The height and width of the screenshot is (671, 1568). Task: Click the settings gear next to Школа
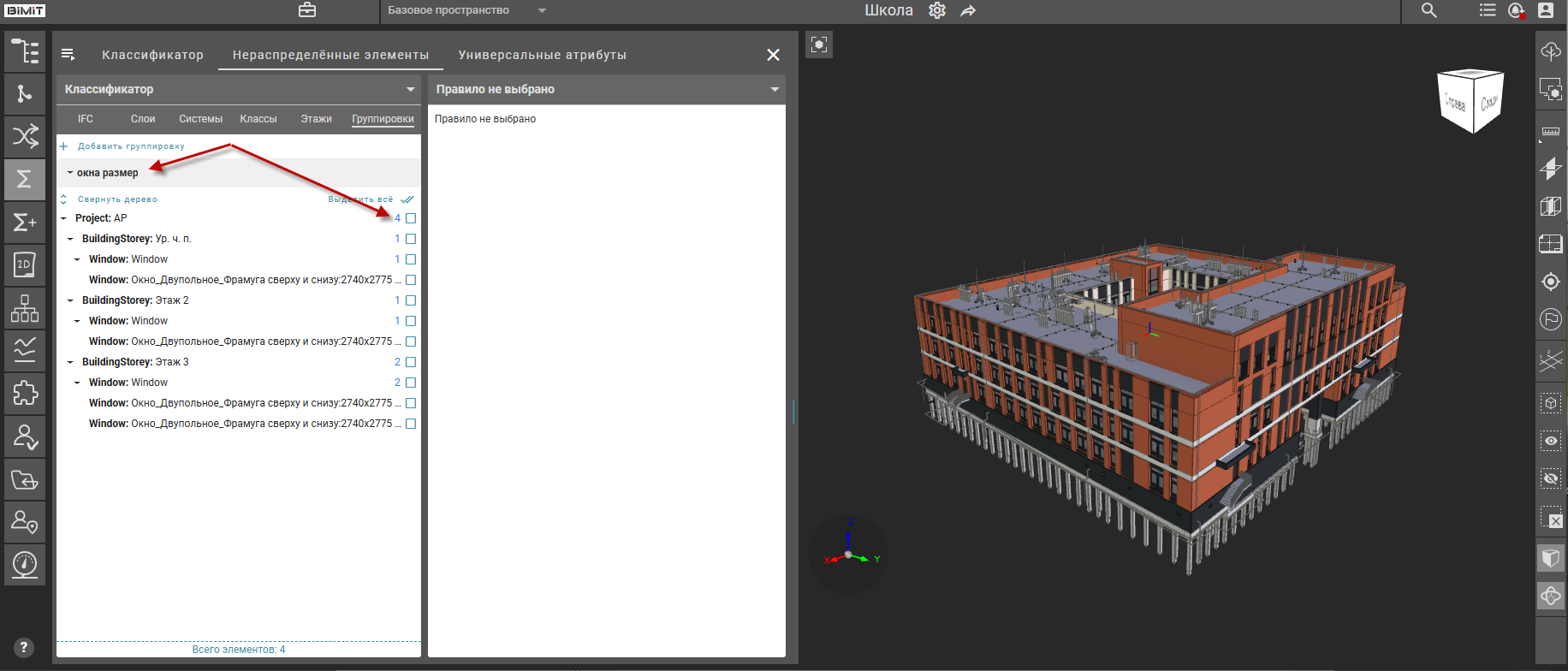pyautogui.click(x=937, y=10)
